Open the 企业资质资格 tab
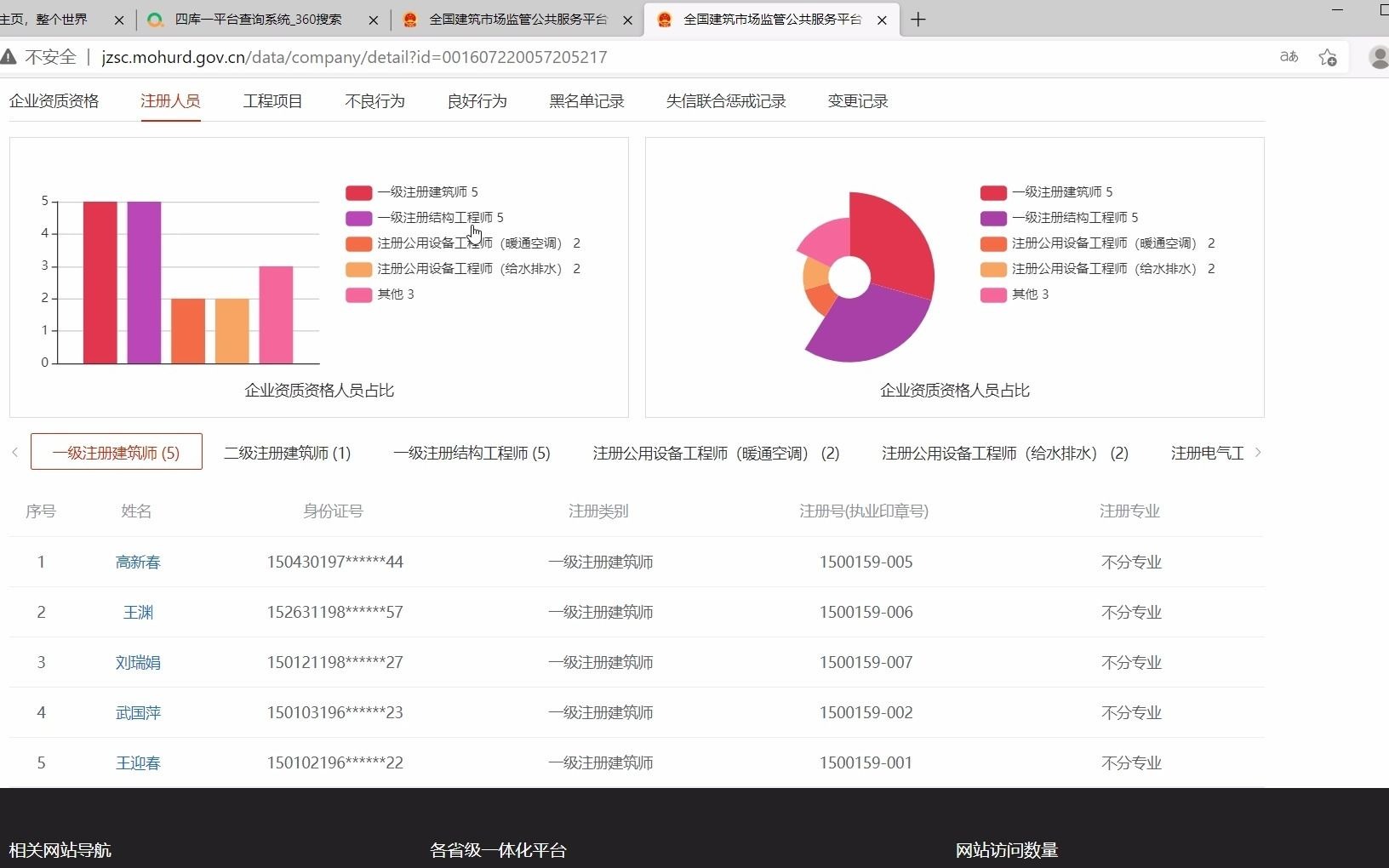The image size is (1389, 868). tap(54, 101)
